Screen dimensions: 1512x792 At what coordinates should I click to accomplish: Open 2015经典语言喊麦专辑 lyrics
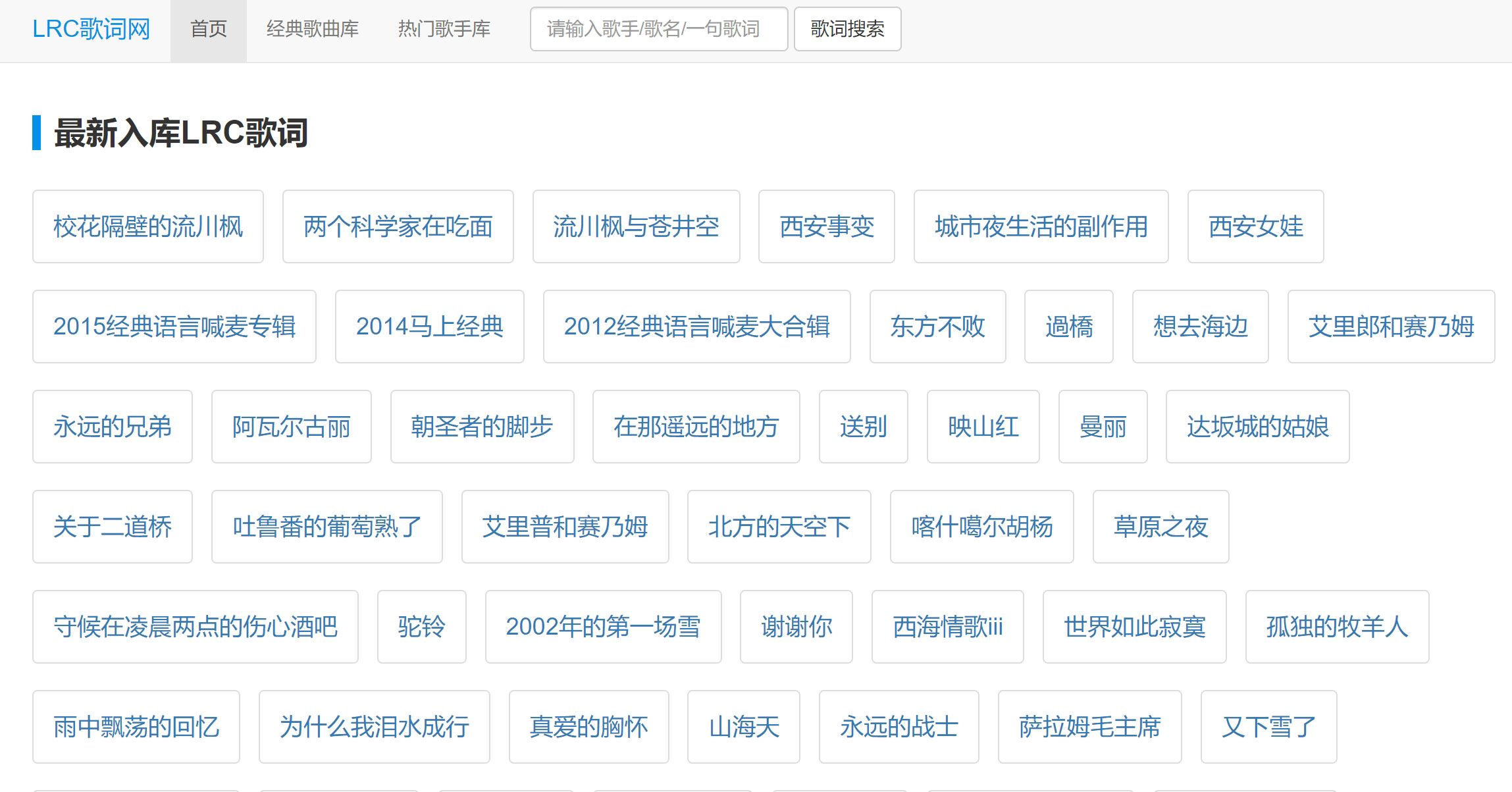pyautogui.click(x=174, y=327)
